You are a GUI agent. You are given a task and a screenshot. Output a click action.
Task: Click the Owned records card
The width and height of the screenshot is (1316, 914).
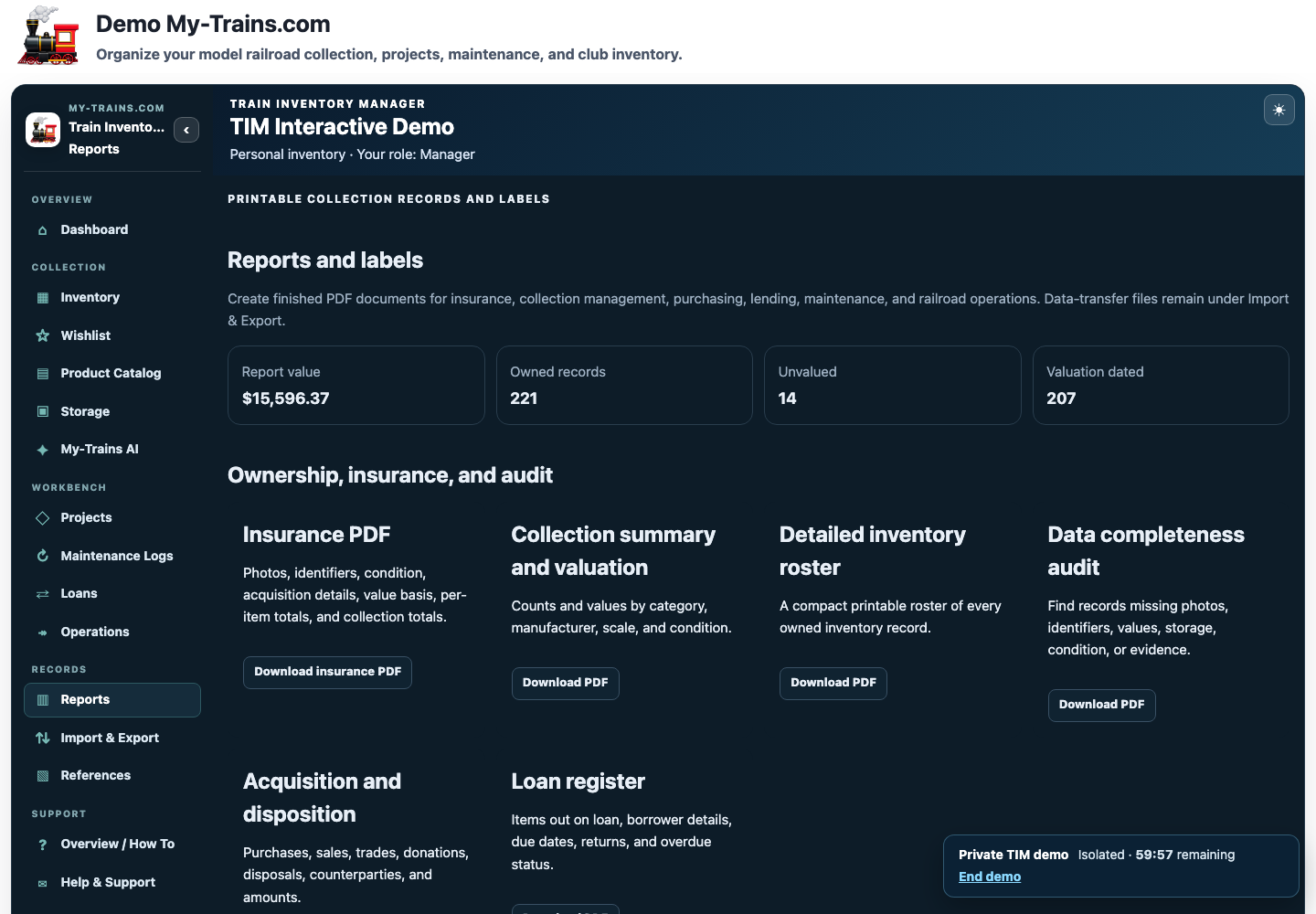click(624, 385)
